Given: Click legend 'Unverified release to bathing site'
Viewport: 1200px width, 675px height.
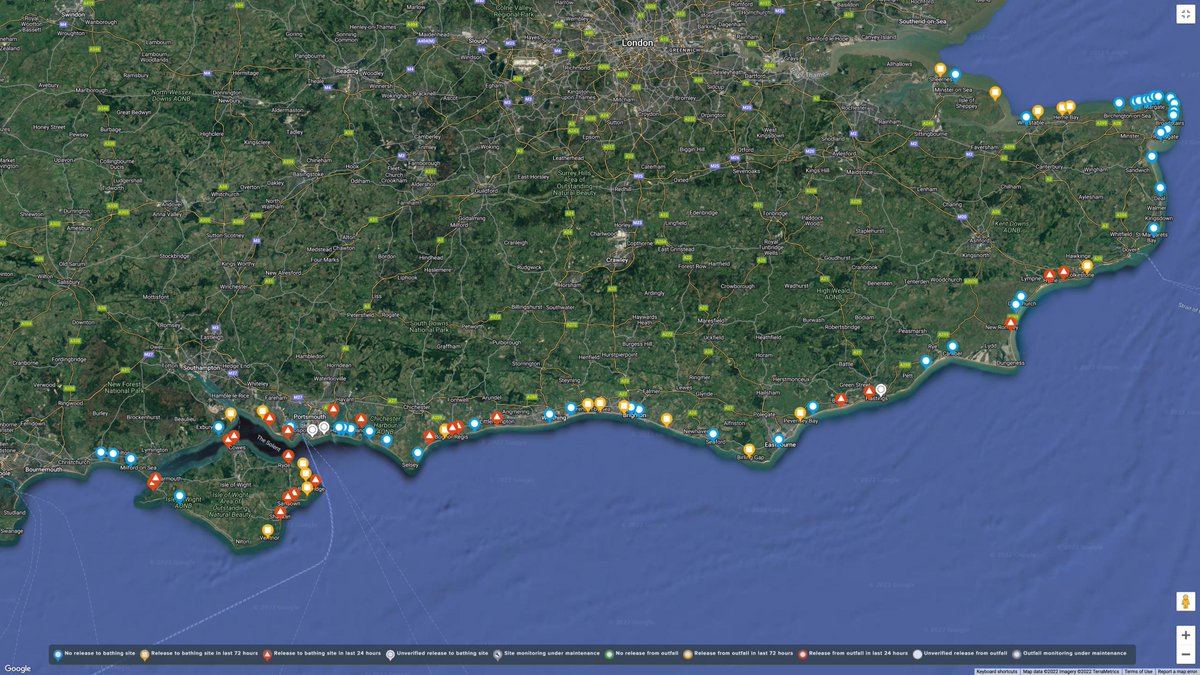Looking at the screenshot, I should [x=437, y=653].
